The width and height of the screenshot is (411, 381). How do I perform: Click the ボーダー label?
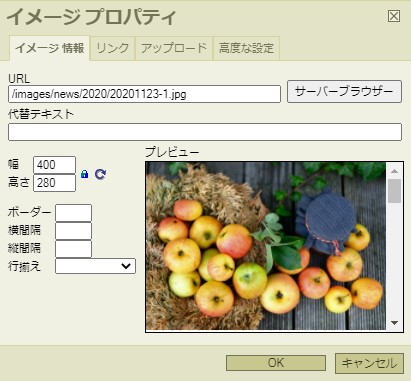pyautogui.click(x=30, y=212)
